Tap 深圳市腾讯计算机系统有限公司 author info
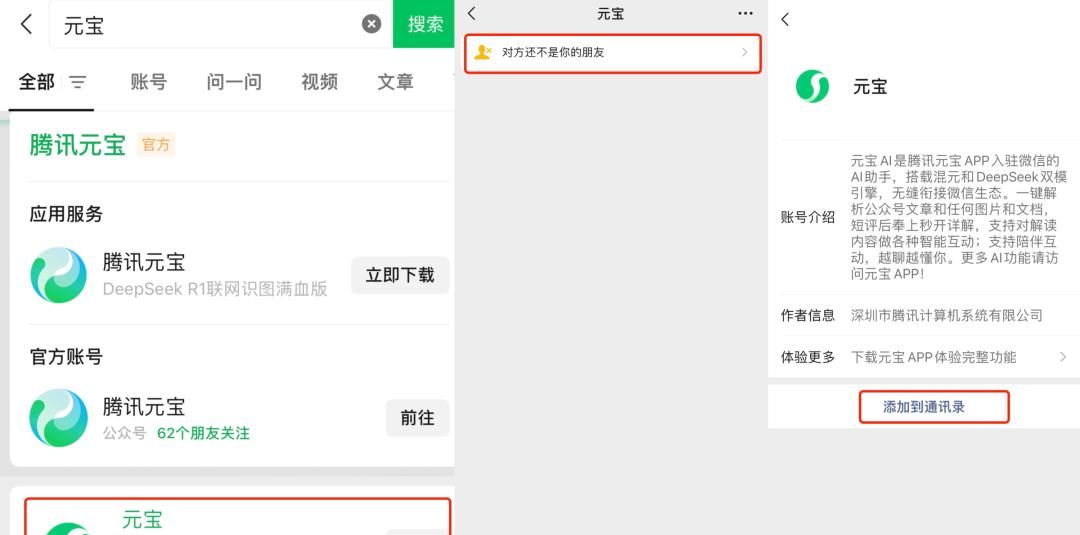Screen dimensions: 1080x535 click(946, 315)
